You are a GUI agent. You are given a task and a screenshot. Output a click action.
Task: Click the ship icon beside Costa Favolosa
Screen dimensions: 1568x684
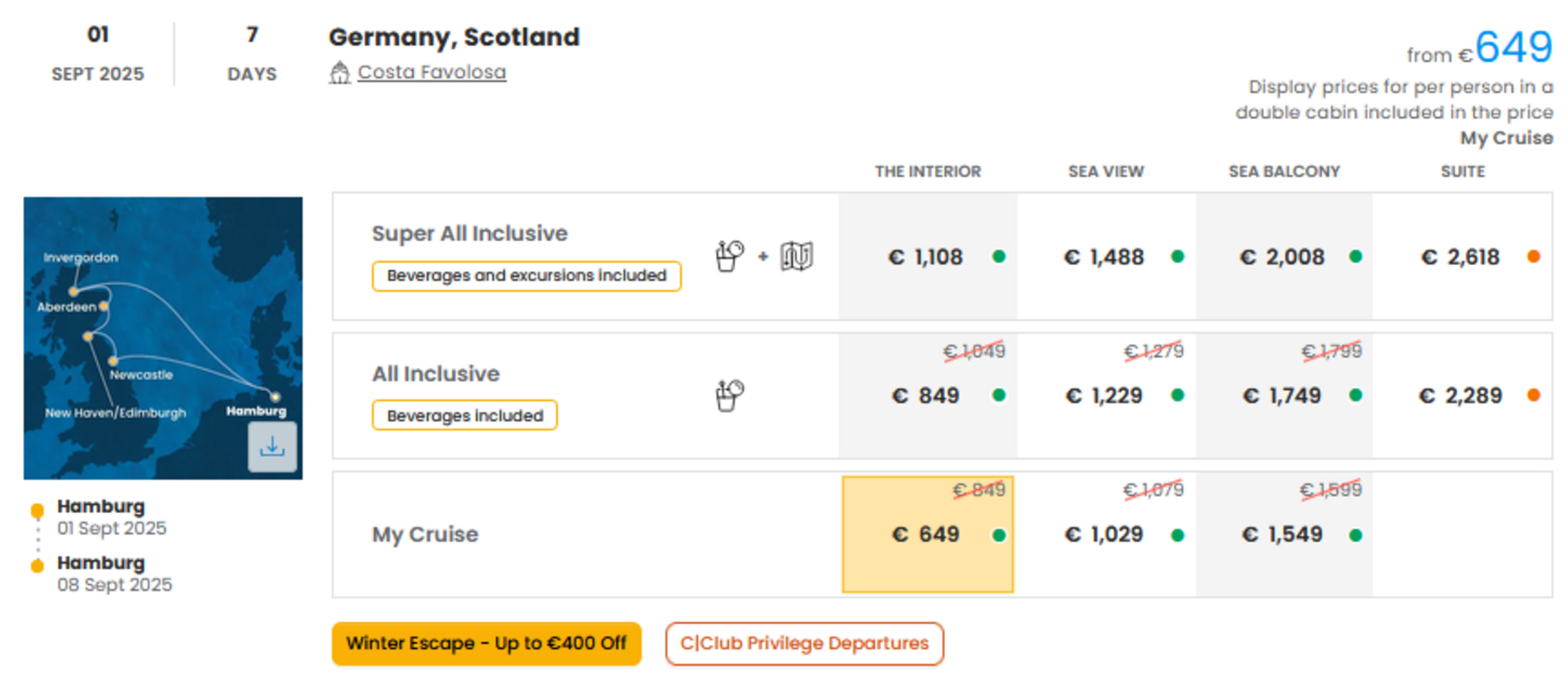point(340,73)
